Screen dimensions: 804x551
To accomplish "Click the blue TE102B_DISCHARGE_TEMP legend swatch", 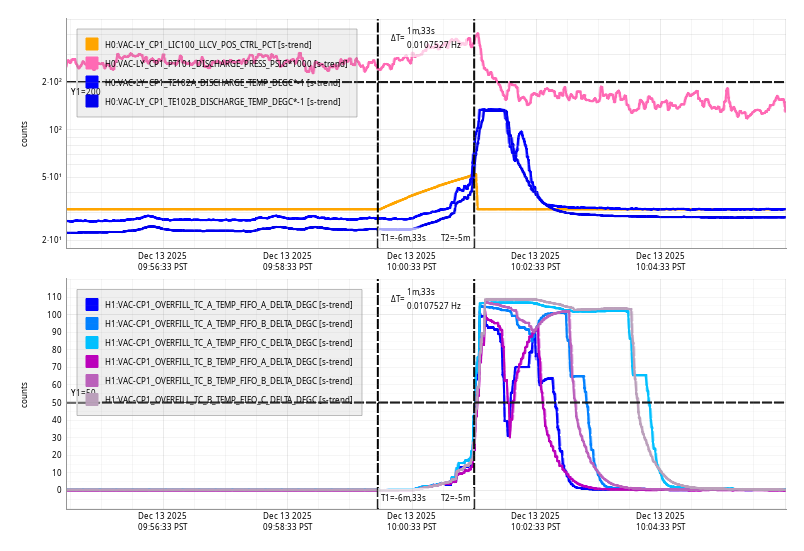I will tap(92, 101).
